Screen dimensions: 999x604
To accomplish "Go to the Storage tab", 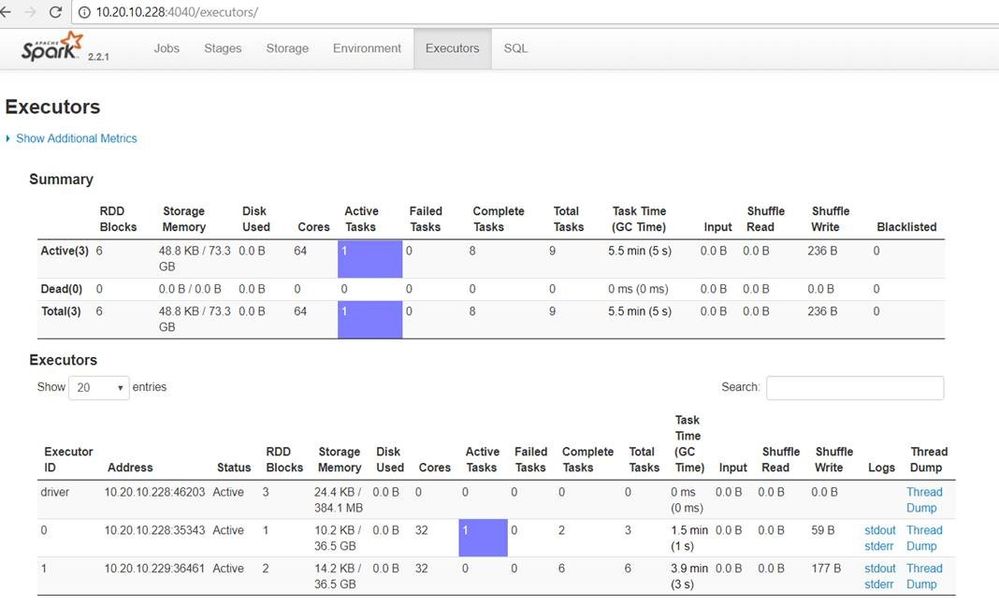I will click(287, 49).
